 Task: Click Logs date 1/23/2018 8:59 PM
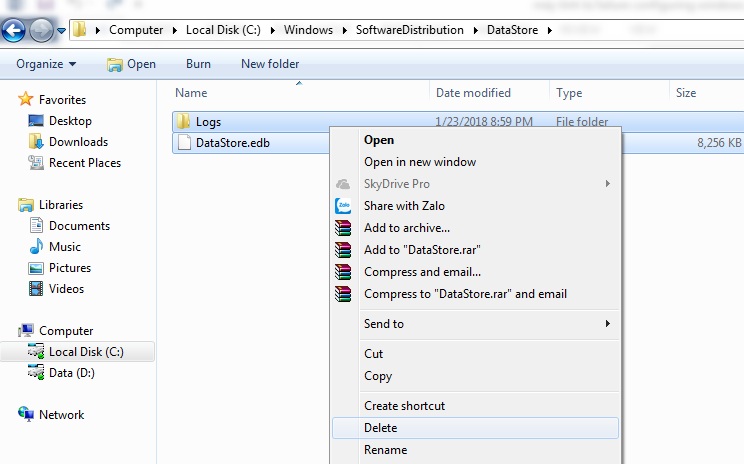tap(484, 121)
